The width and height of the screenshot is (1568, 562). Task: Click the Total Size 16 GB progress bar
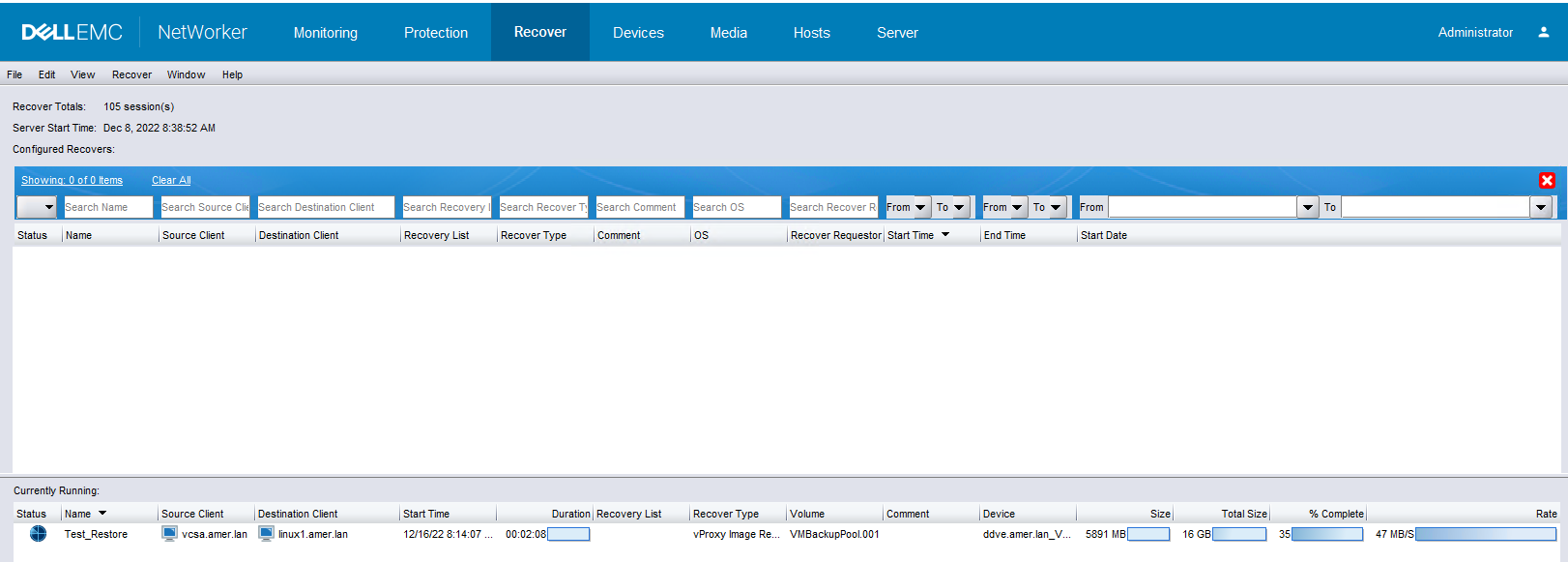click(x=1239, y=534)
